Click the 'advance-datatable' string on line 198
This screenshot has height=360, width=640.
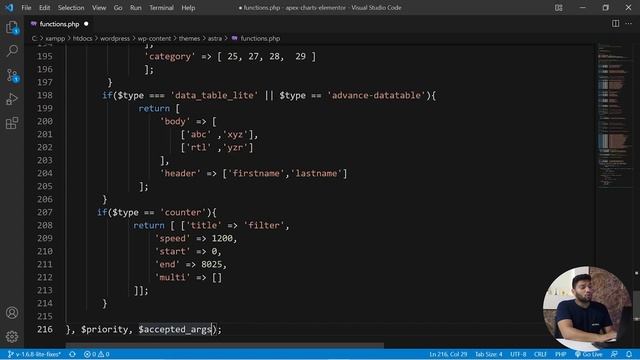pyautogui.click(x=376, y=95)
